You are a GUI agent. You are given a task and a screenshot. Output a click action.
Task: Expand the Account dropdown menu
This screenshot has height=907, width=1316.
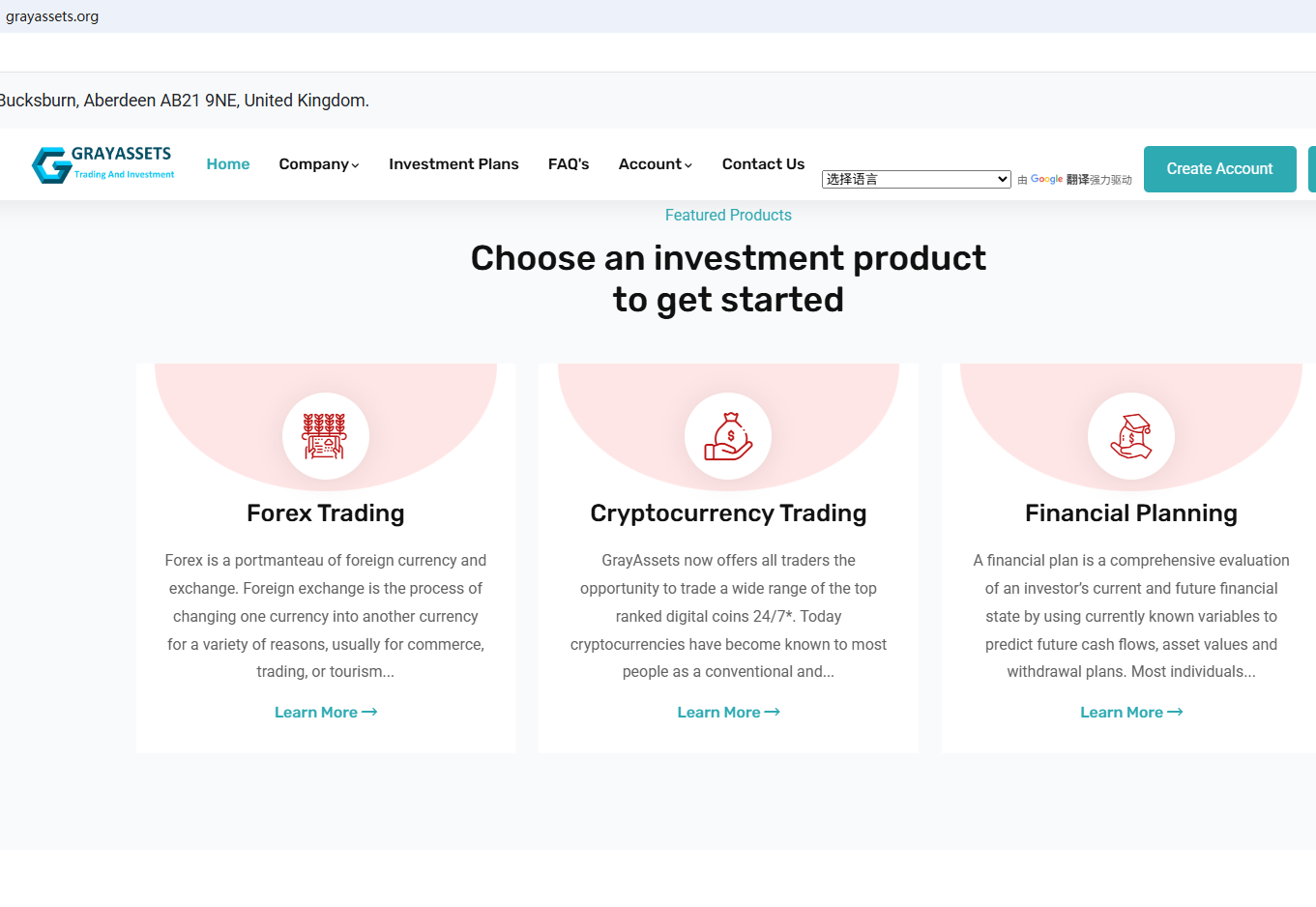click(655, 164)
